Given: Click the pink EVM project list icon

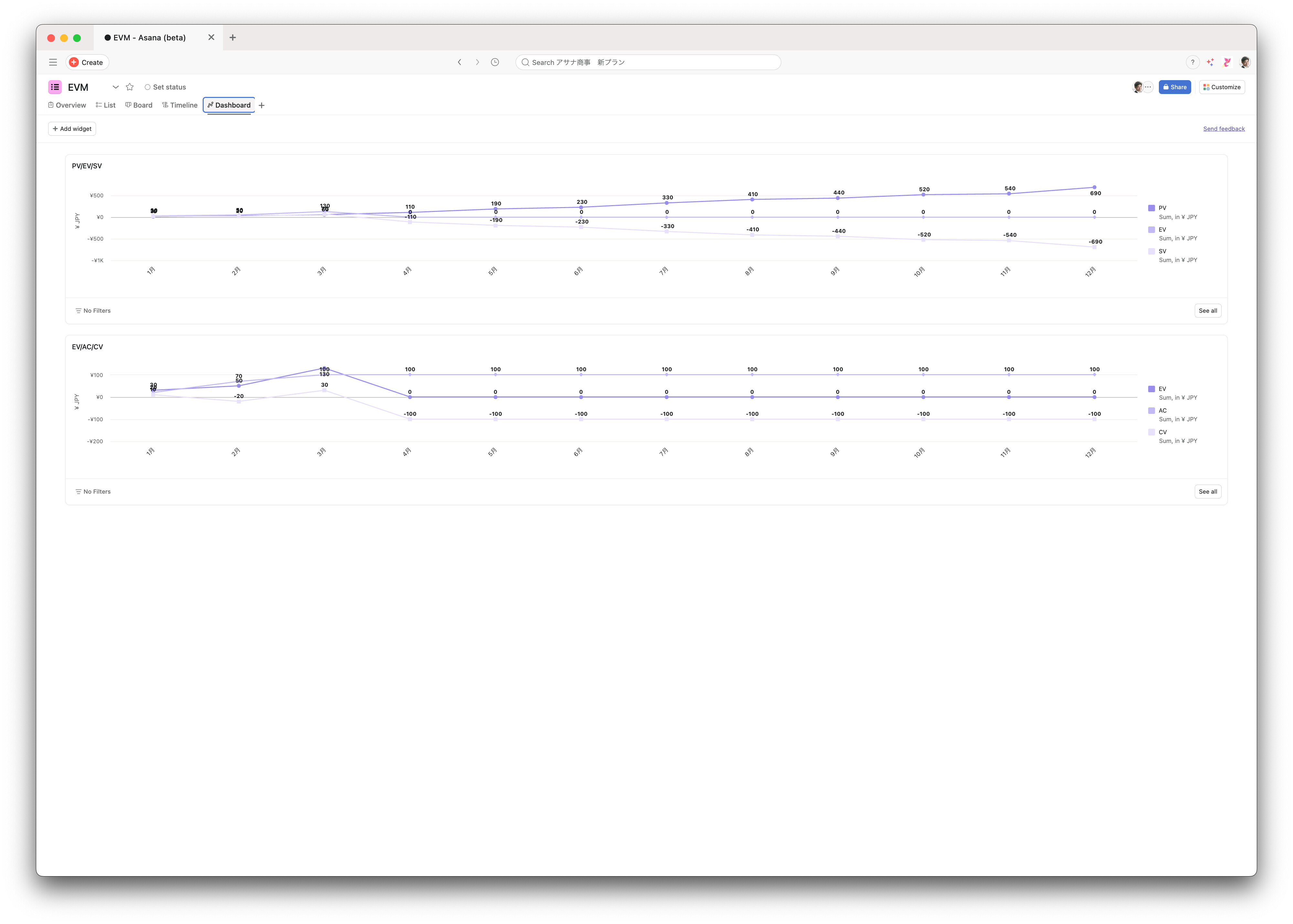Looking at the screenshot, I should (55, 87).
